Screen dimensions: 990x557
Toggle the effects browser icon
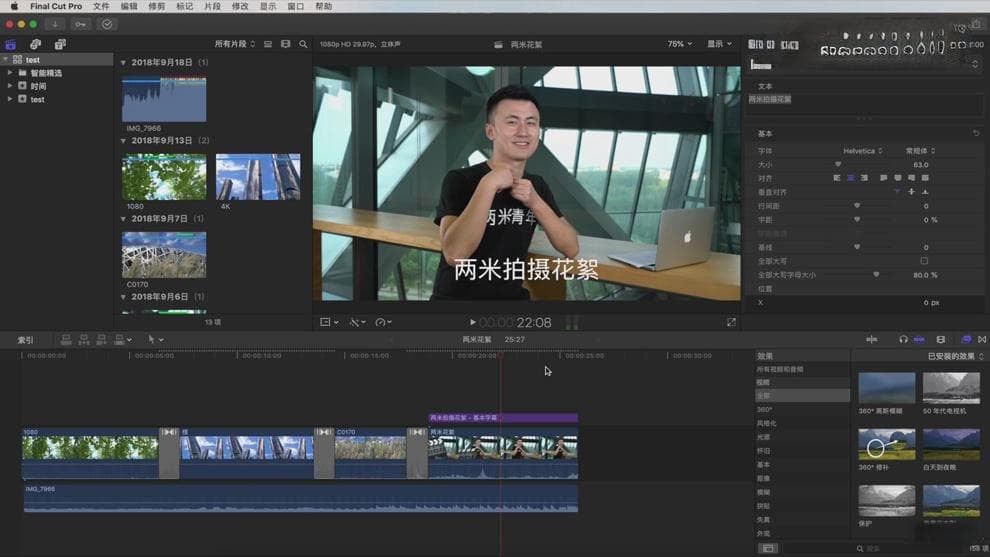pos(966,340)
